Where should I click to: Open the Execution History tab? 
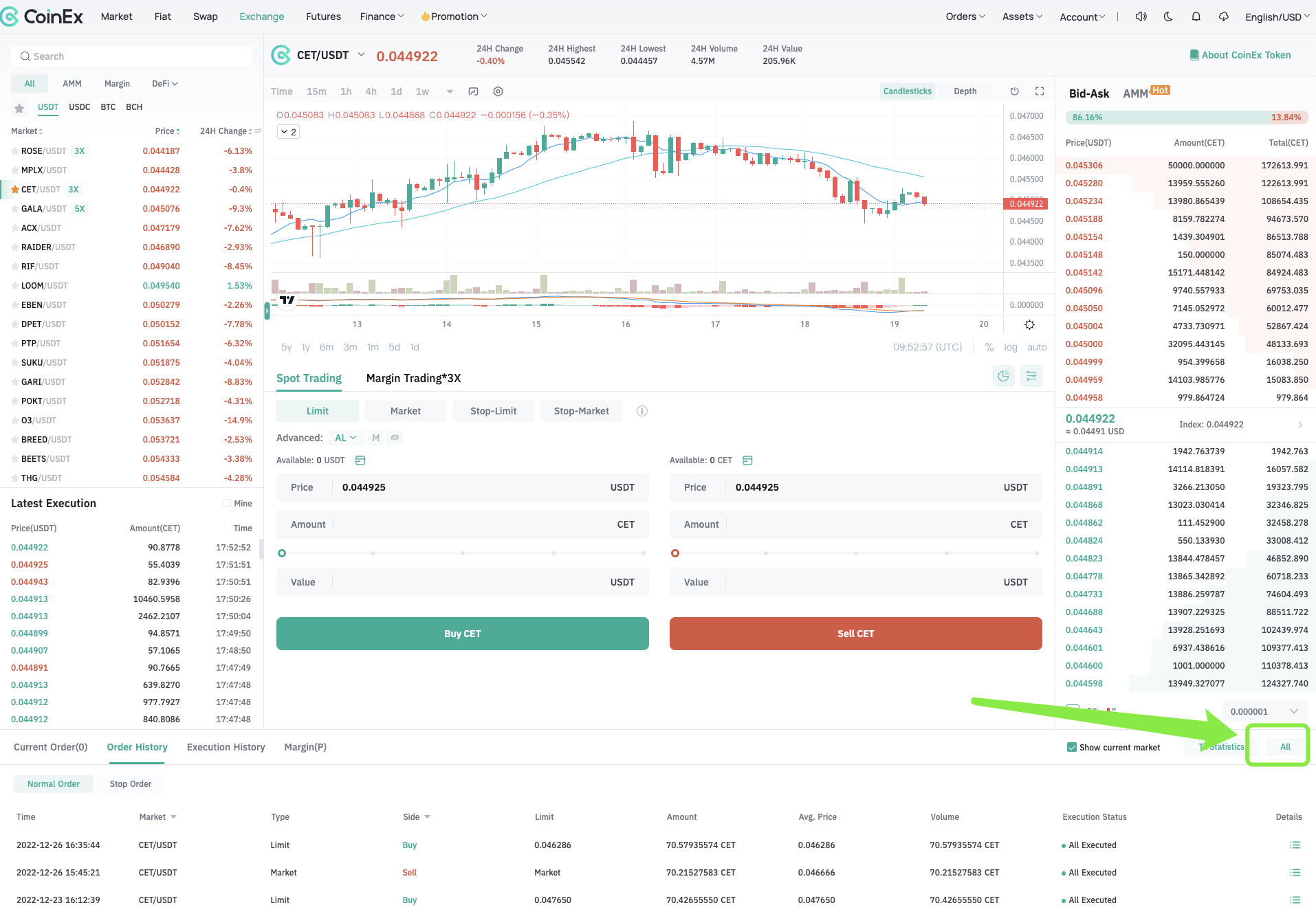click(226, 747)
